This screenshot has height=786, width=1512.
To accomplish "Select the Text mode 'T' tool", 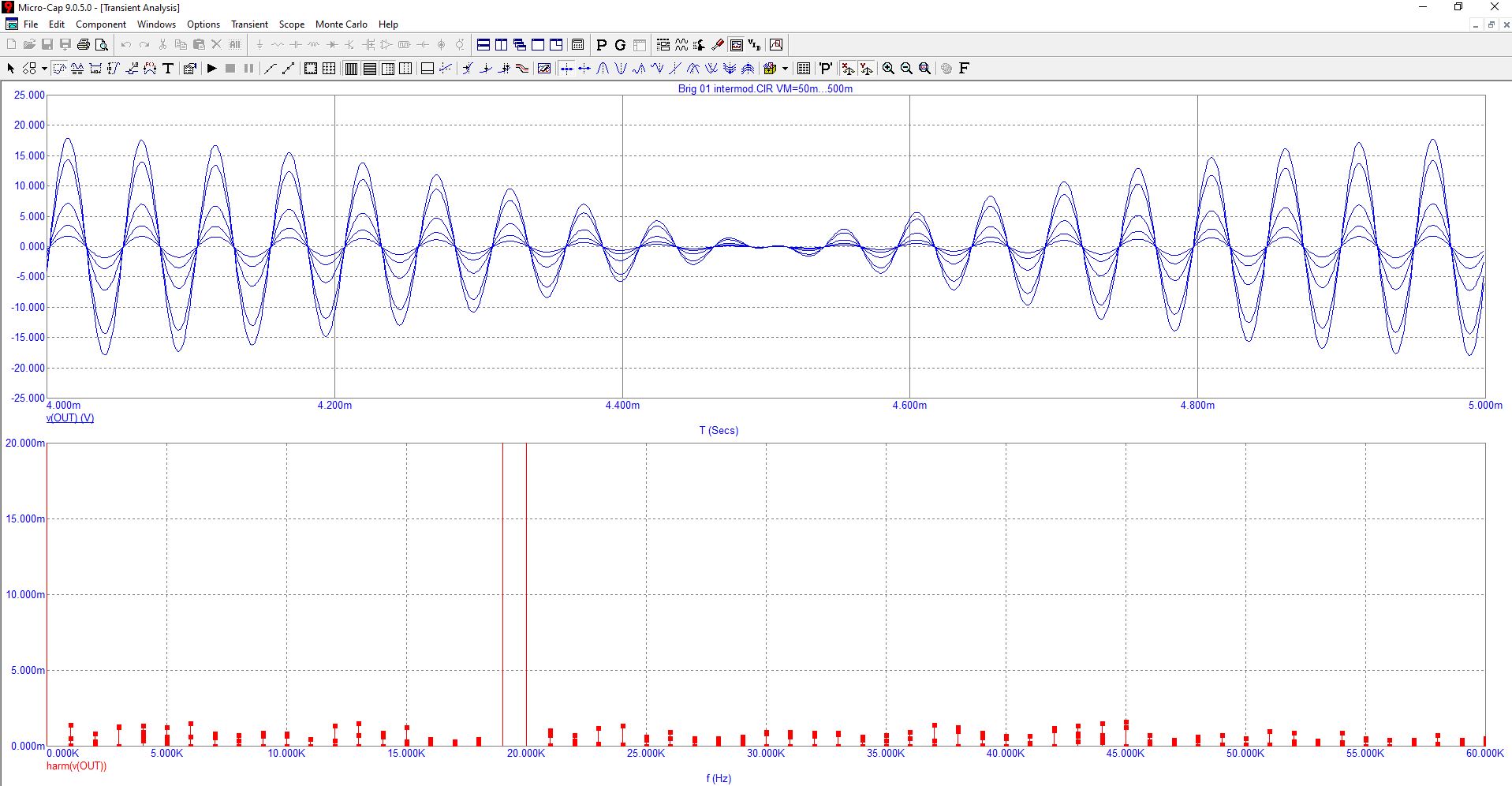I will point(168,69).
